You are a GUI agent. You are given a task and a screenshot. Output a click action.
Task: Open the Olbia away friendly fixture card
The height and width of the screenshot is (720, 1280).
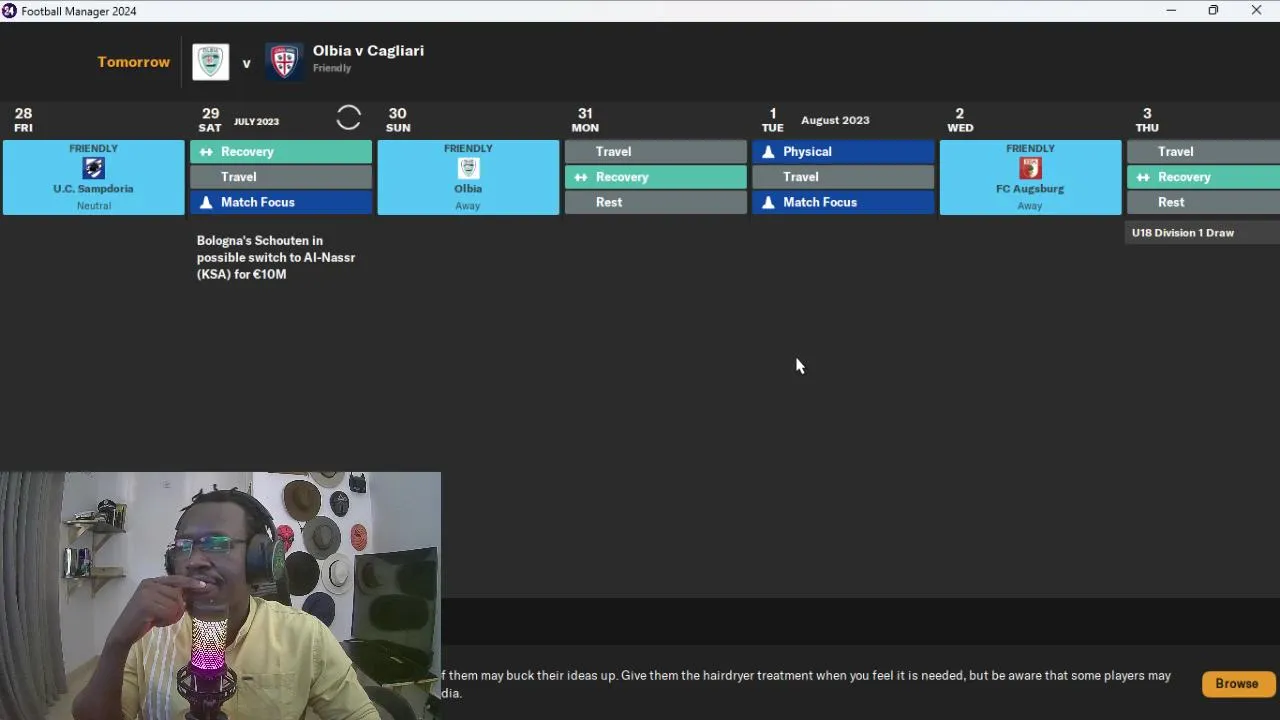click(x=468, y=177)
